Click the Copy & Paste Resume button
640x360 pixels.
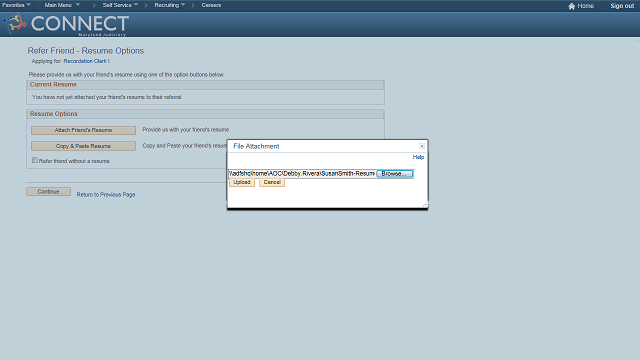[83, 146]
